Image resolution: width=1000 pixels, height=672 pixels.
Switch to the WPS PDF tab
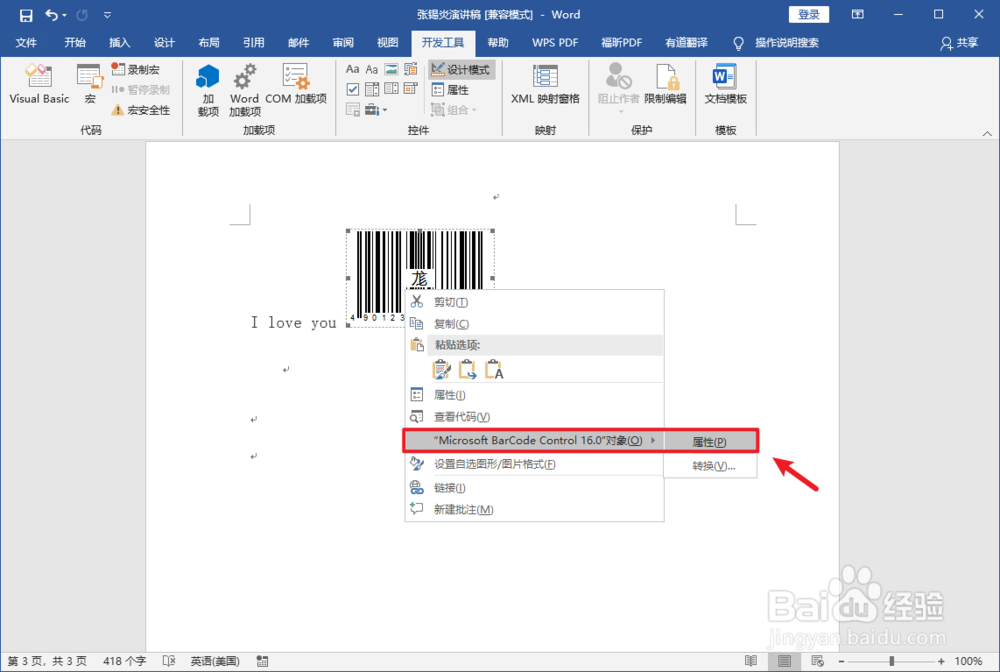pyautogui.click(x=555, y=43)
